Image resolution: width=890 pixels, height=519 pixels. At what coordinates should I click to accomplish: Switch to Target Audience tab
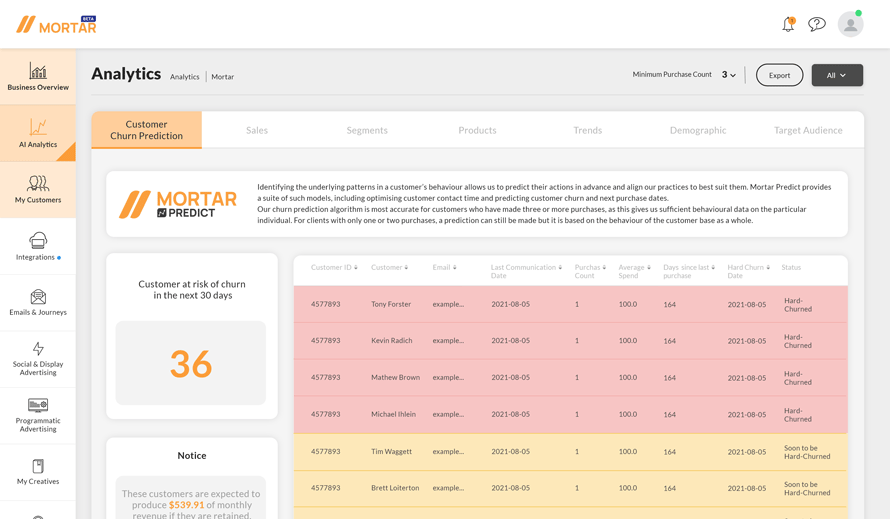coord(808,130)
